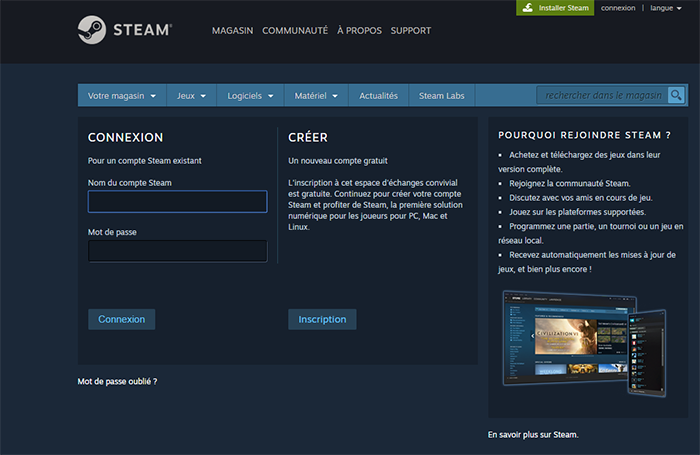The width and height of the screenshot is (700, 455).
Task: Click text Pour un compte Steam existant
Action: (145, 161)
